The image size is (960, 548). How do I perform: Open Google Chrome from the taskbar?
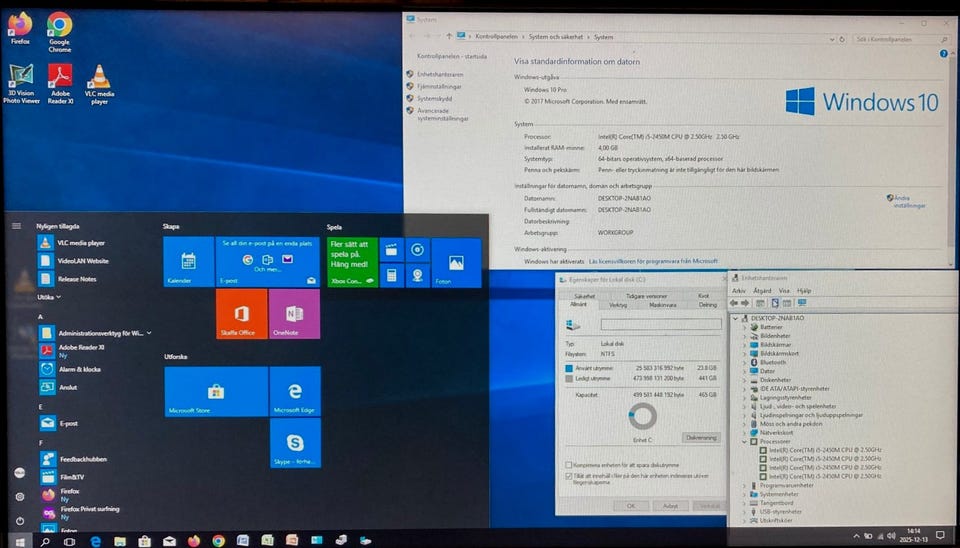(x=218, y=541)
